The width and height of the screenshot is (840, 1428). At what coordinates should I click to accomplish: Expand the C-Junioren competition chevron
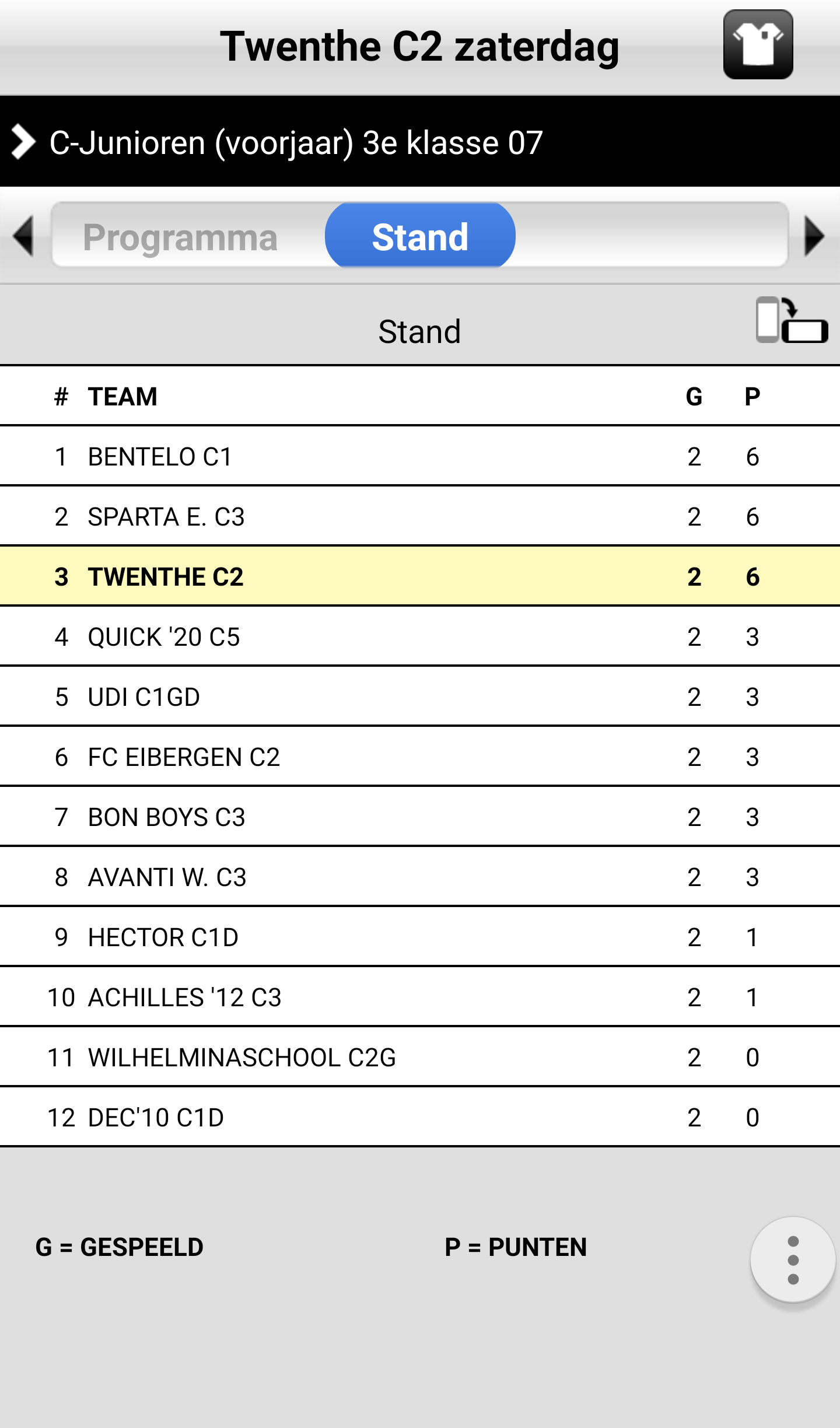[x=23, y=142]
